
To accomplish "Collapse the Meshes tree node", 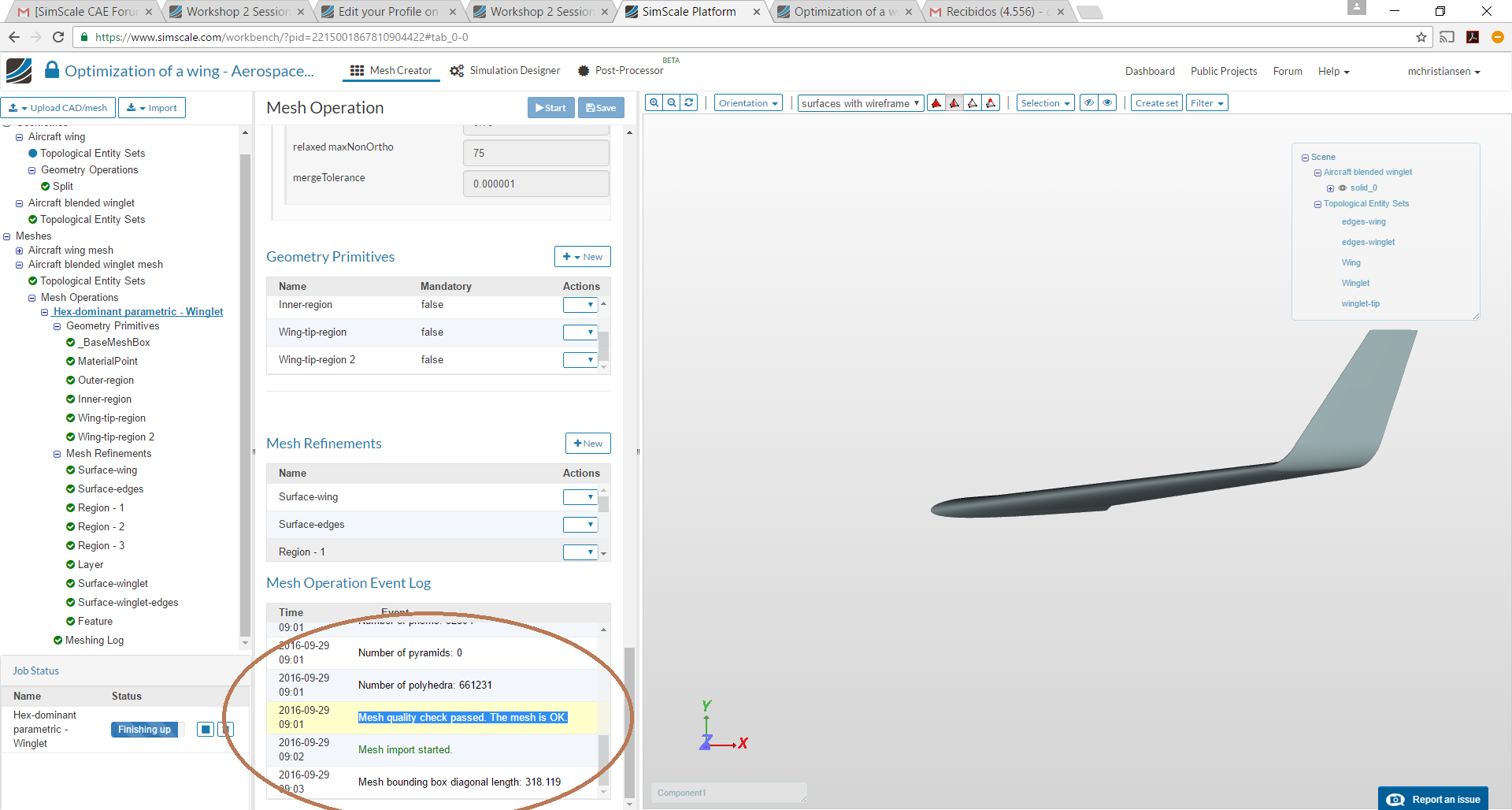I will [x=6, y=236].
